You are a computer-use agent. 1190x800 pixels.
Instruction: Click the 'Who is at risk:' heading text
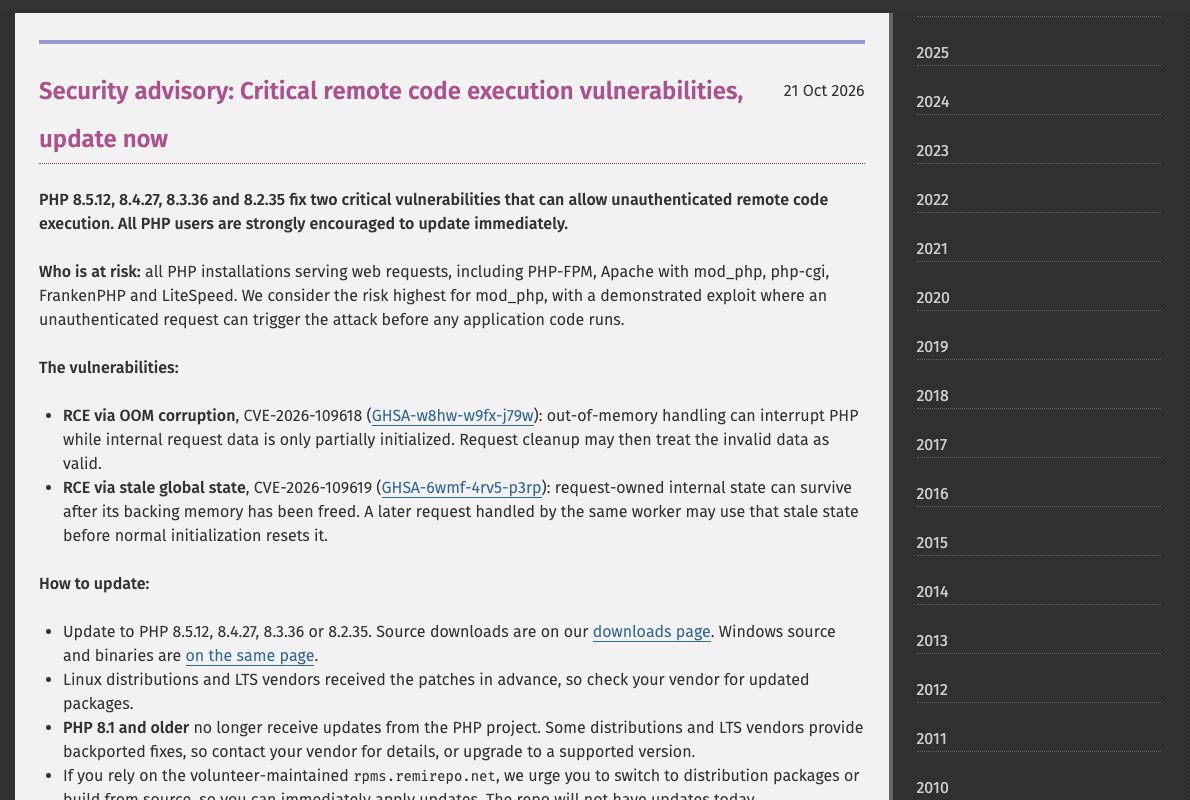tap(90, 272)
